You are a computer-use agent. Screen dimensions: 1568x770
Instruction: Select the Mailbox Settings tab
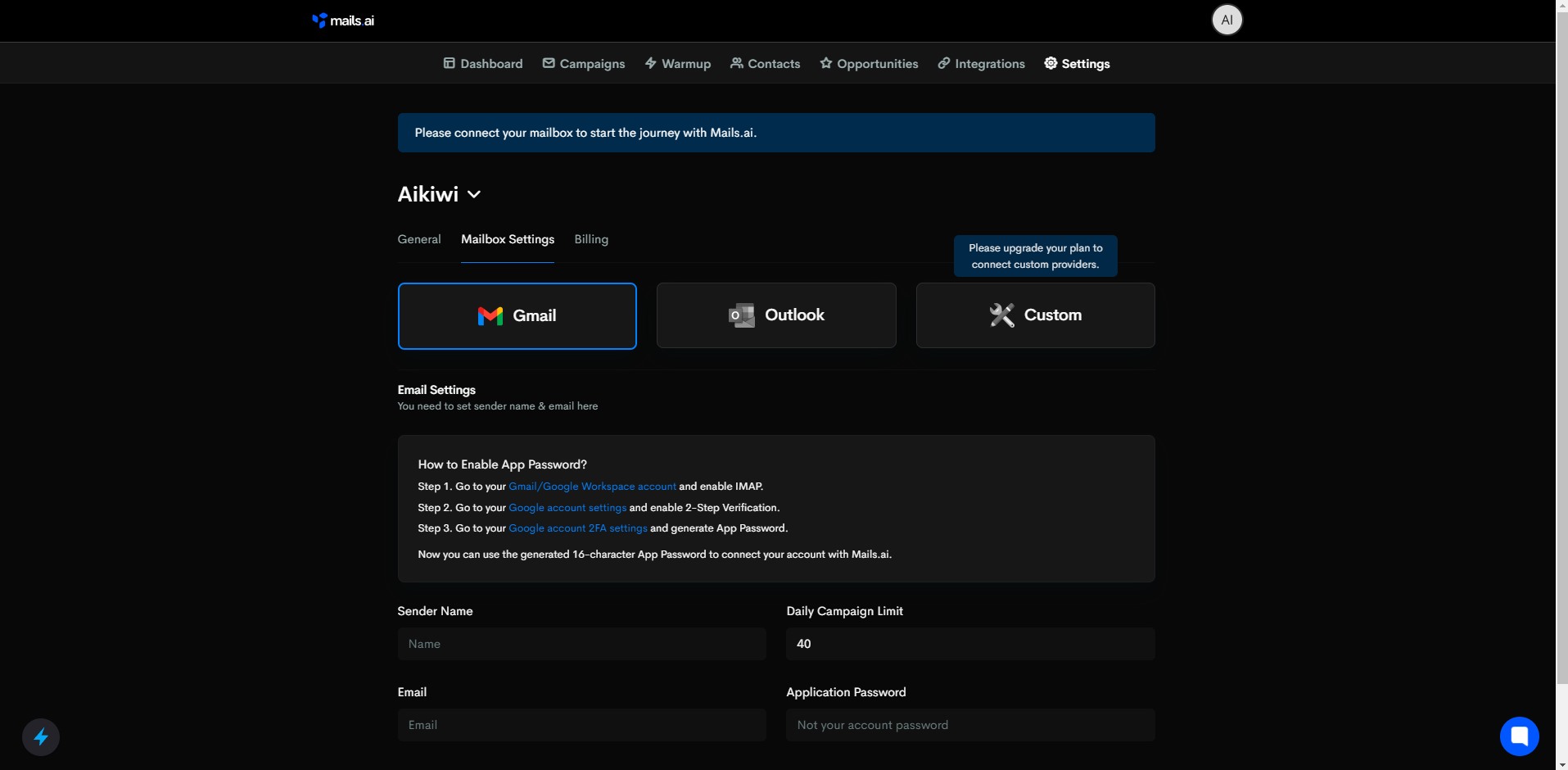(508, 239)
